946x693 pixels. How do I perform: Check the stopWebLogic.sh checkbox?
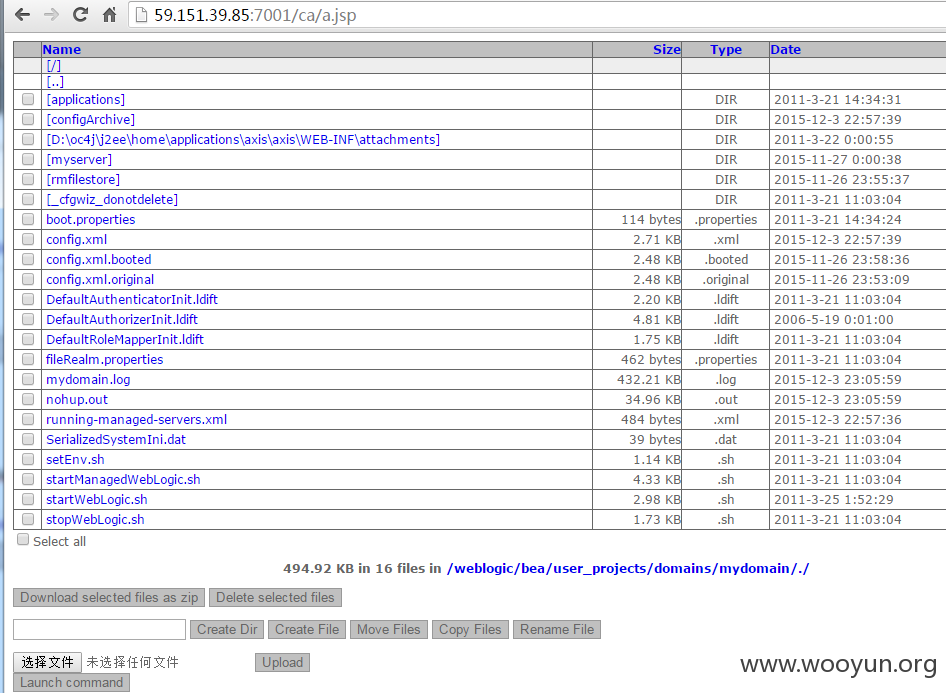point(28,519)
